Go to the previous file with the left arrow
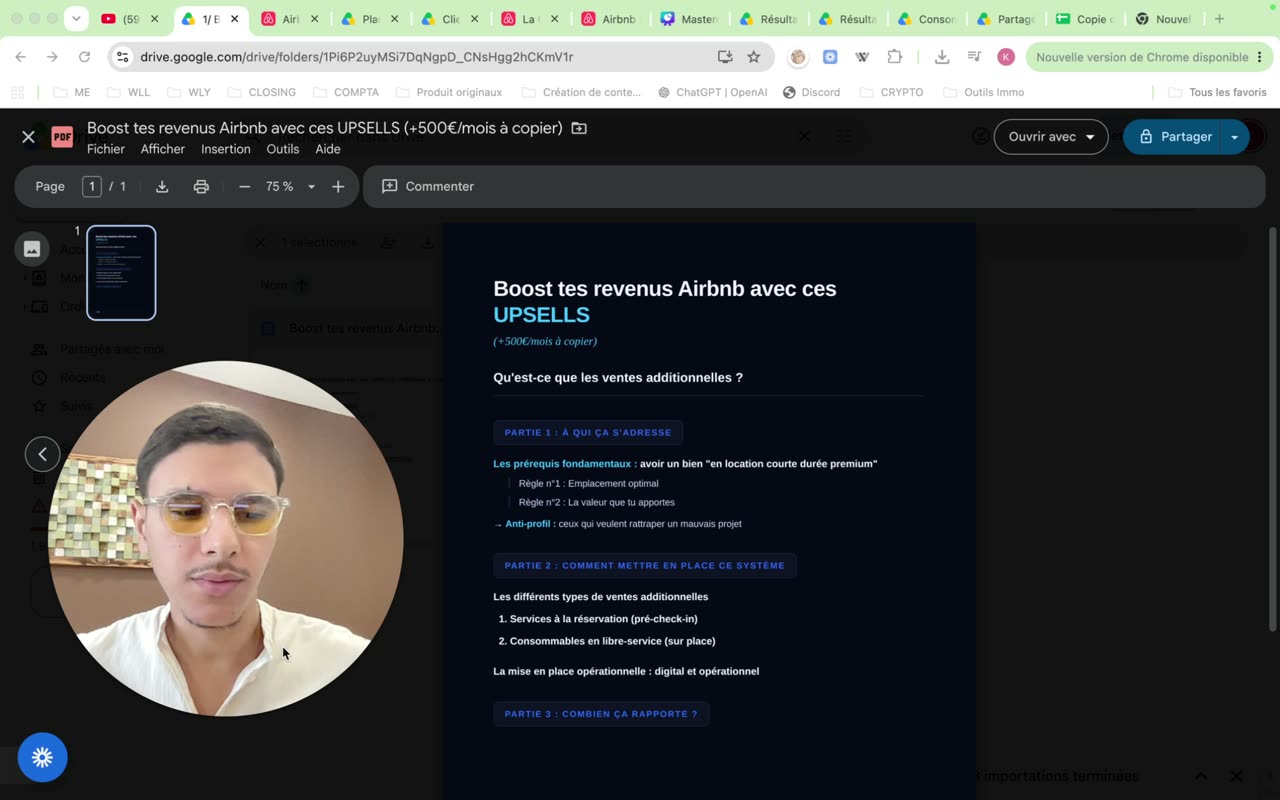Viewport: 1280px width, 800px height. (42, 454)
